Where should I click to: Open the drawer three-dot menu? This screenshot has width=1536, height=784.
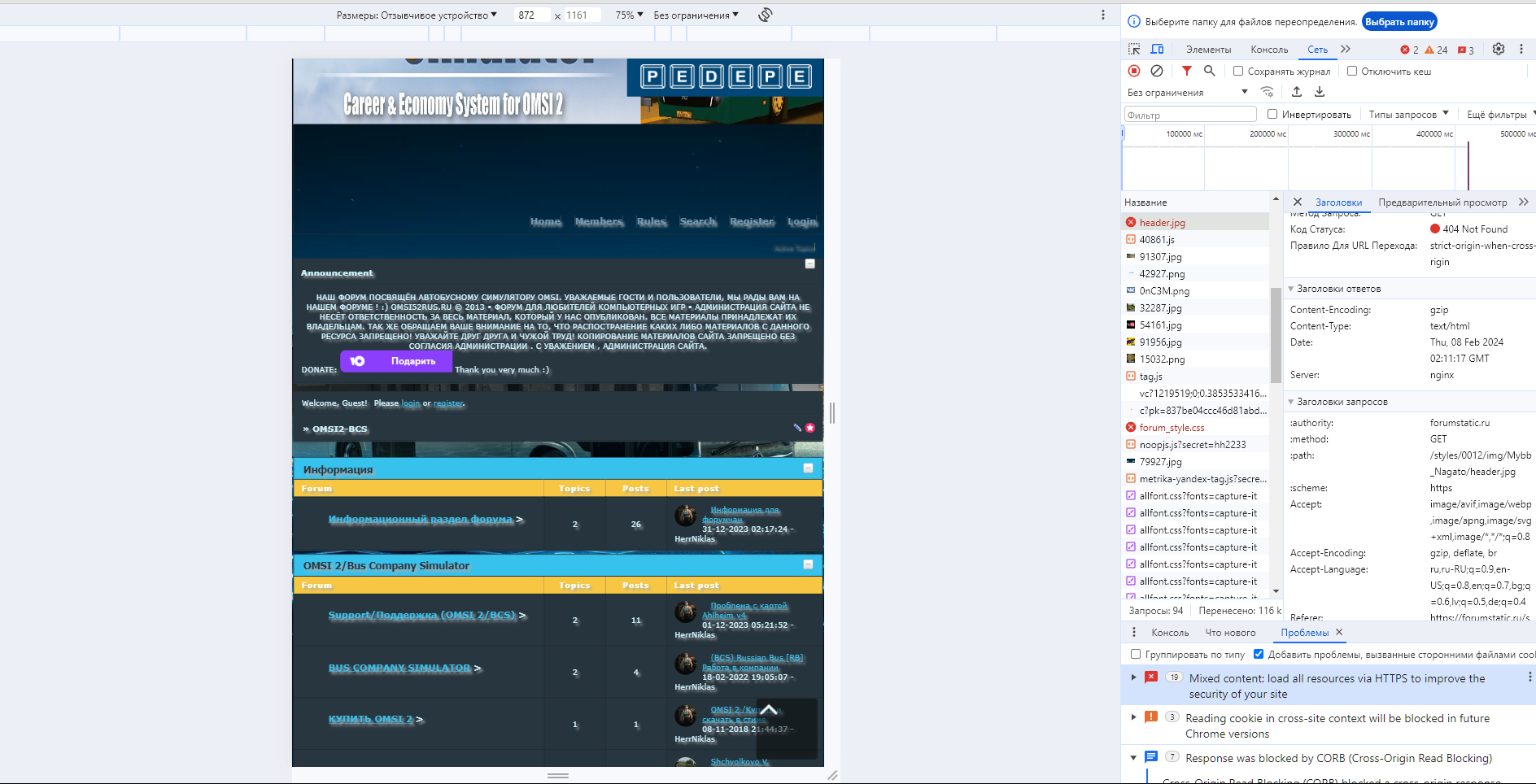pyautogui.click(x=1134, y=632)
